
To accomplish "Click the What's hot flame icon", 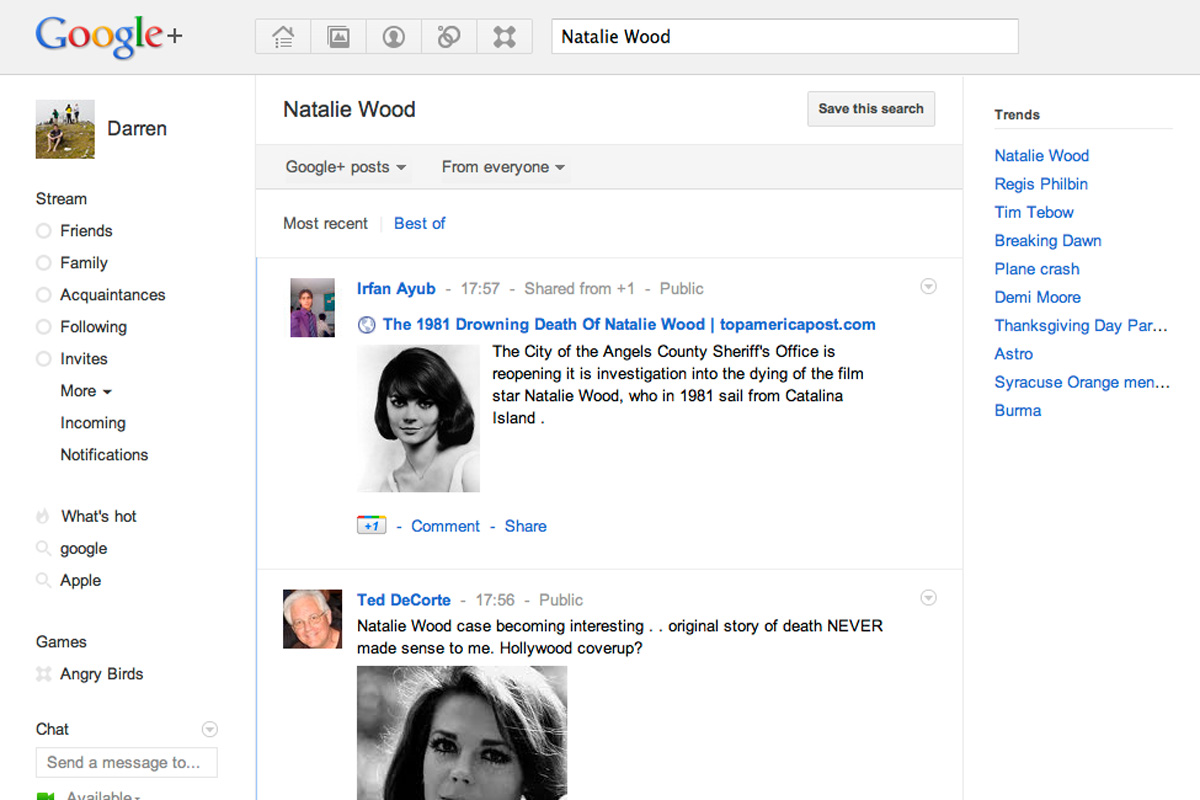I will [43, 515].
